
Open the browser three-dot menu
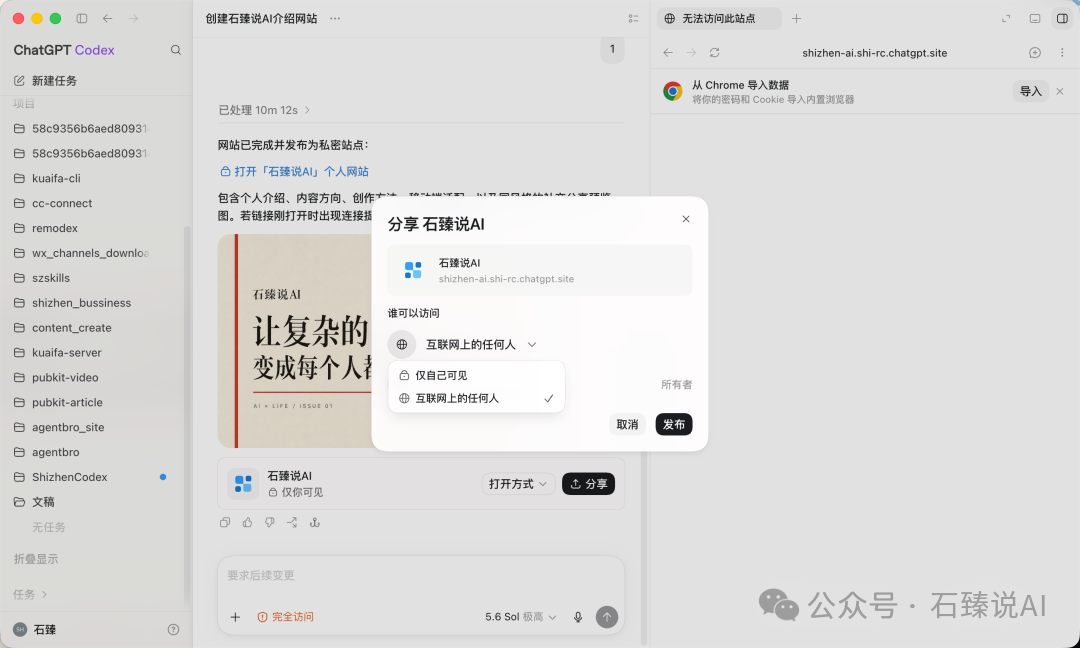(1061, 52)
